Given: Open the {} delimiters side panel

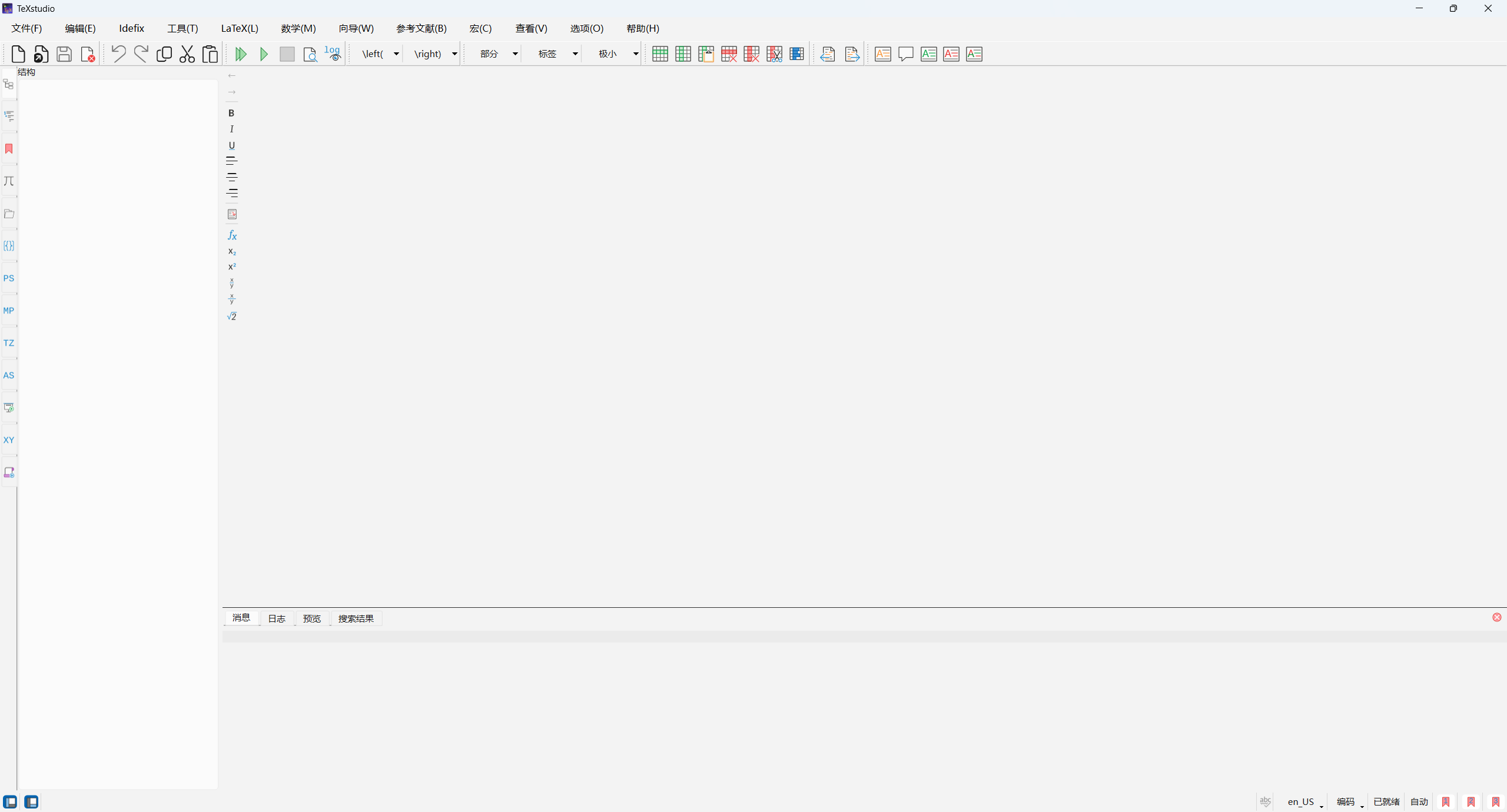Looking at the screenshot, I should point(9,246).
